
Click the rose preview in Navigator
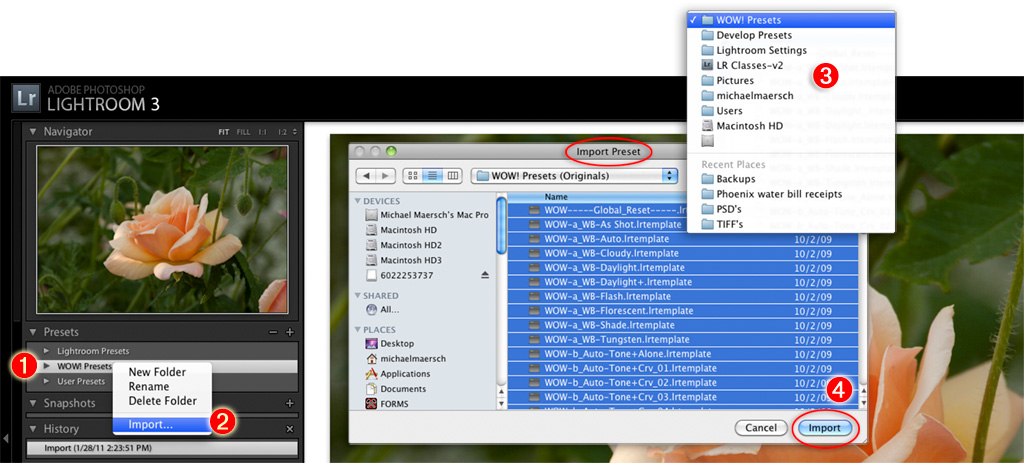point(162,229)
